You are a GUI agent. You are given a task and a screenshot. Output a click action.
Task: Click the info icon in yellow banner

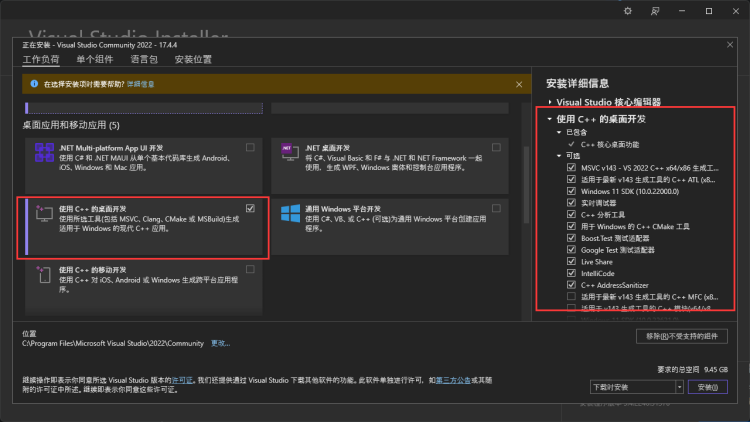pyautogui.click(x=34, y=84)
